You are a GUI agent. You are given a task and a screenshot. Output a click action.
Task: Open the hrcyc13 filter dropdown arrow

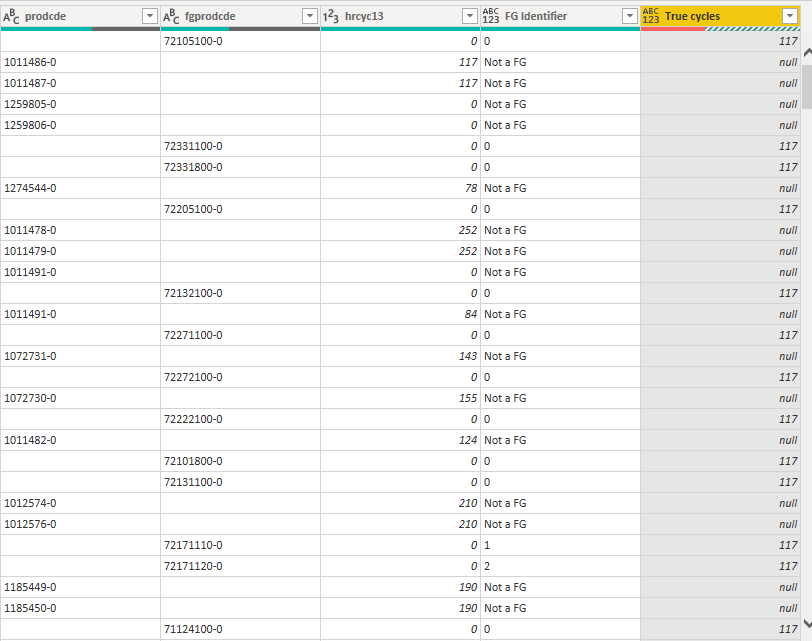pyautogui.click(x=470, y=17)
